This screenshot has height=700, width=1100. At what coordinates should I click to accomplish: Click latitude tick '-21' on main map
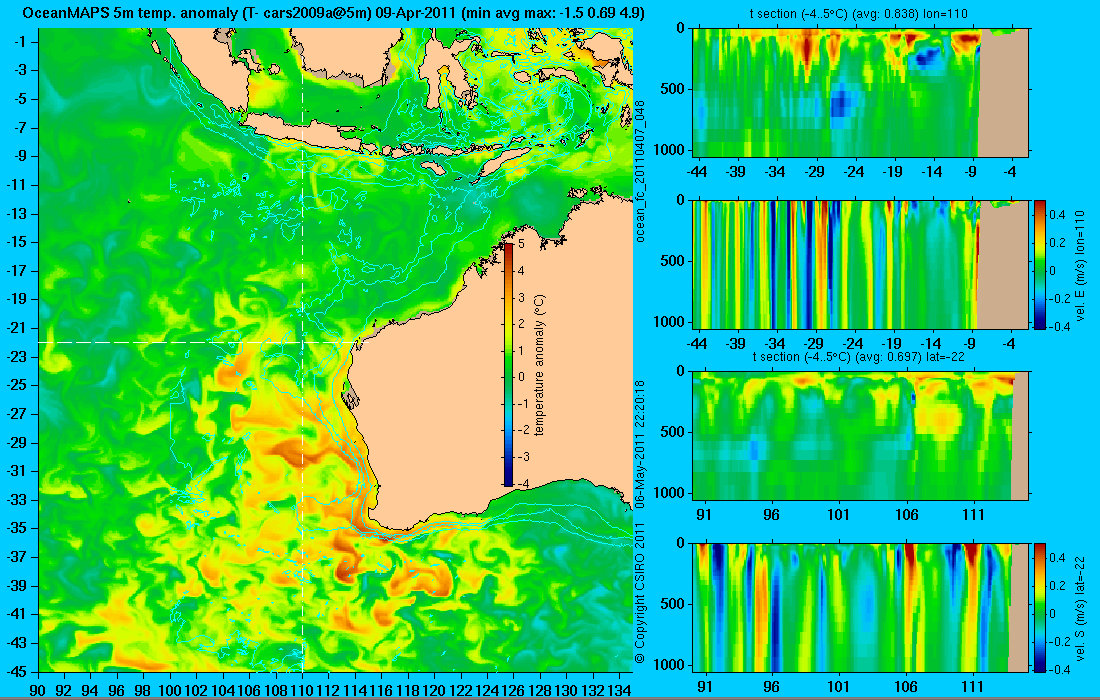pos(17,328)
